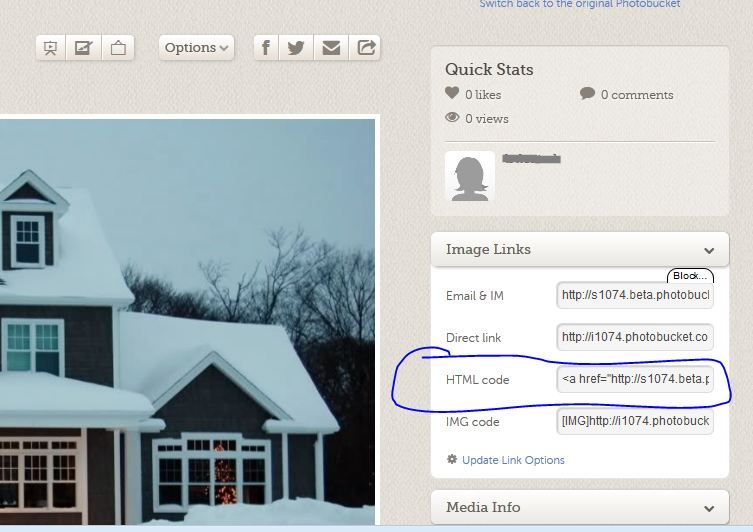
Task: Start slideshow with the presentation icon
Action: (50, 48)
